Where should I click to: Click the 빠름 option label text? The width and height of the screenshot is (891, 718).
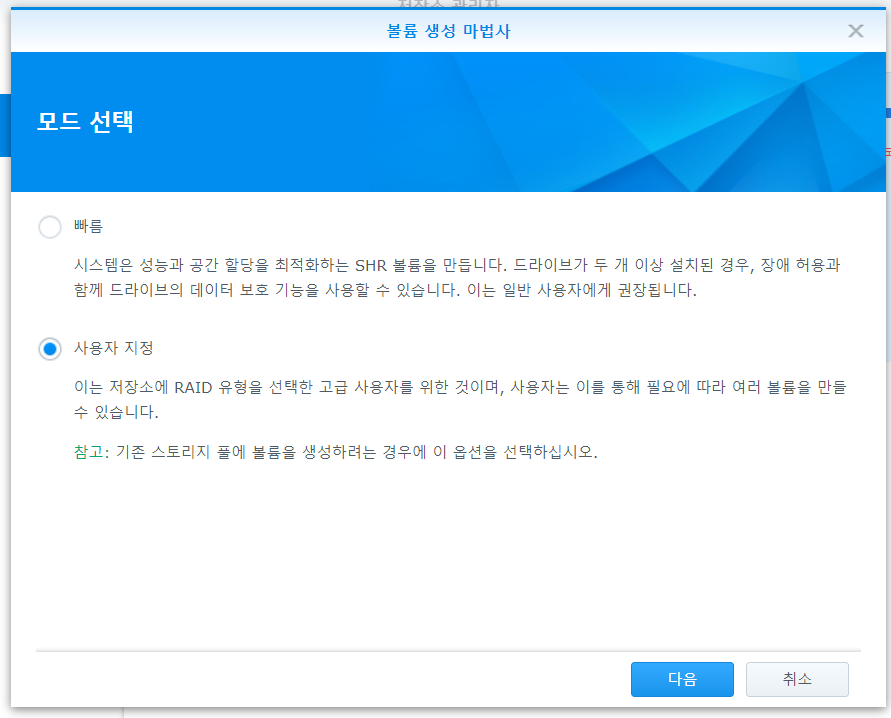pos(88,227)
